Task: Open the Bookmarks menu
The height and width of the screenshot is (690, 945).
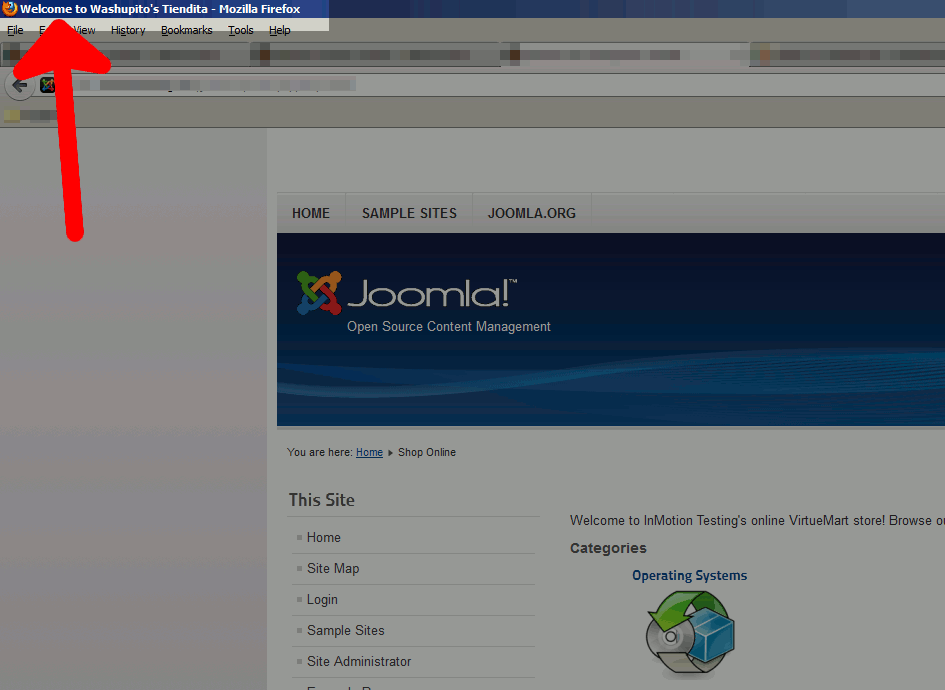Action: pos(186,30)
